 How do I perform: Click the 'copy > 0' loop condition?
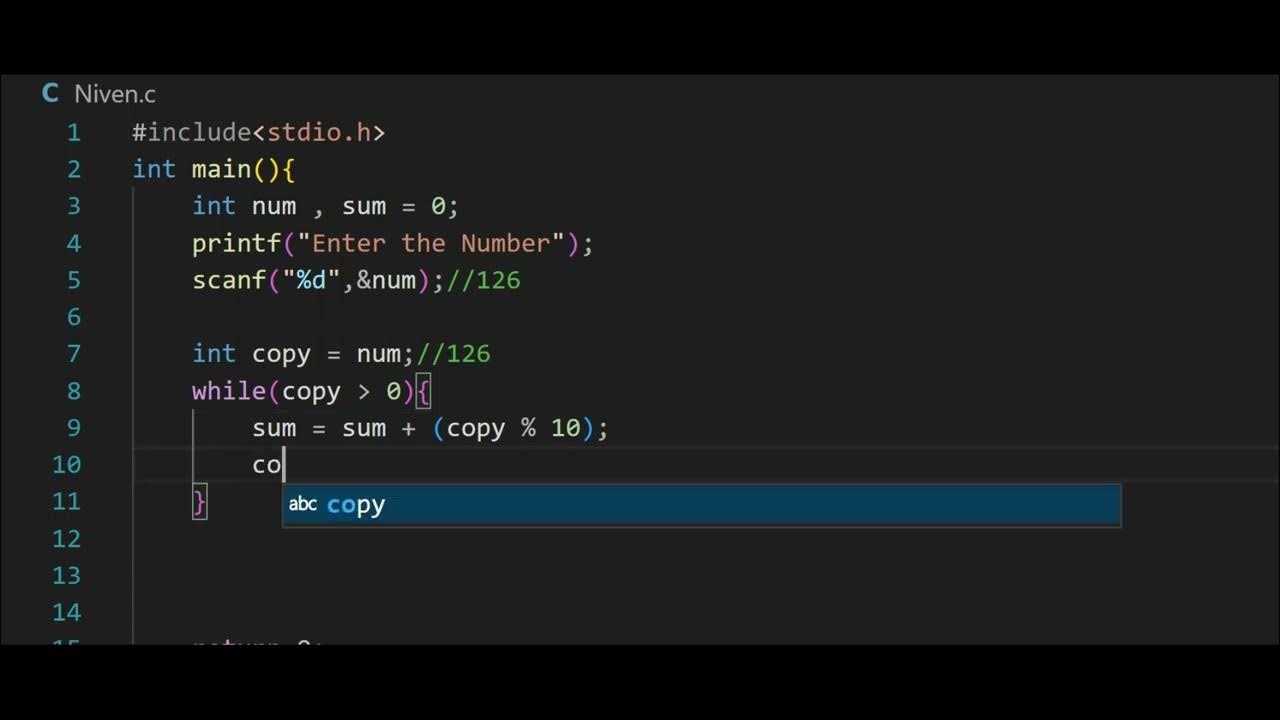[x=341, y=391]
